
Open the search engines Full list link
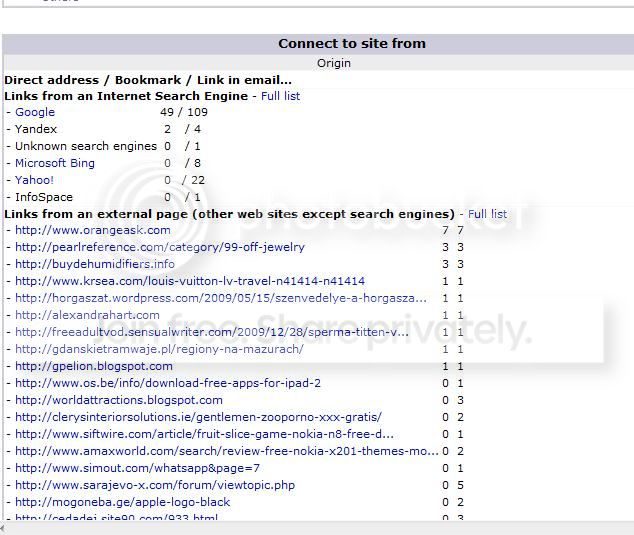point(280,96)
